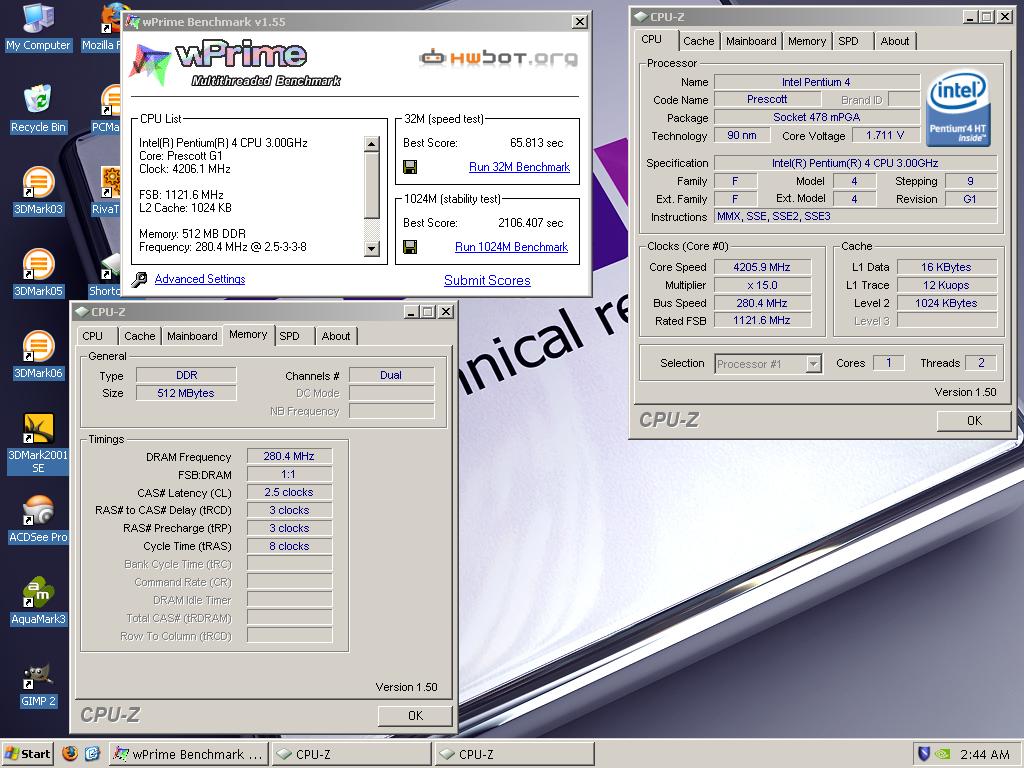Image resolution: width=1024 pixels, height=768 pixels.
Task: Click the first CPU-Z taskbar button
Action: [x=351, y=754]
